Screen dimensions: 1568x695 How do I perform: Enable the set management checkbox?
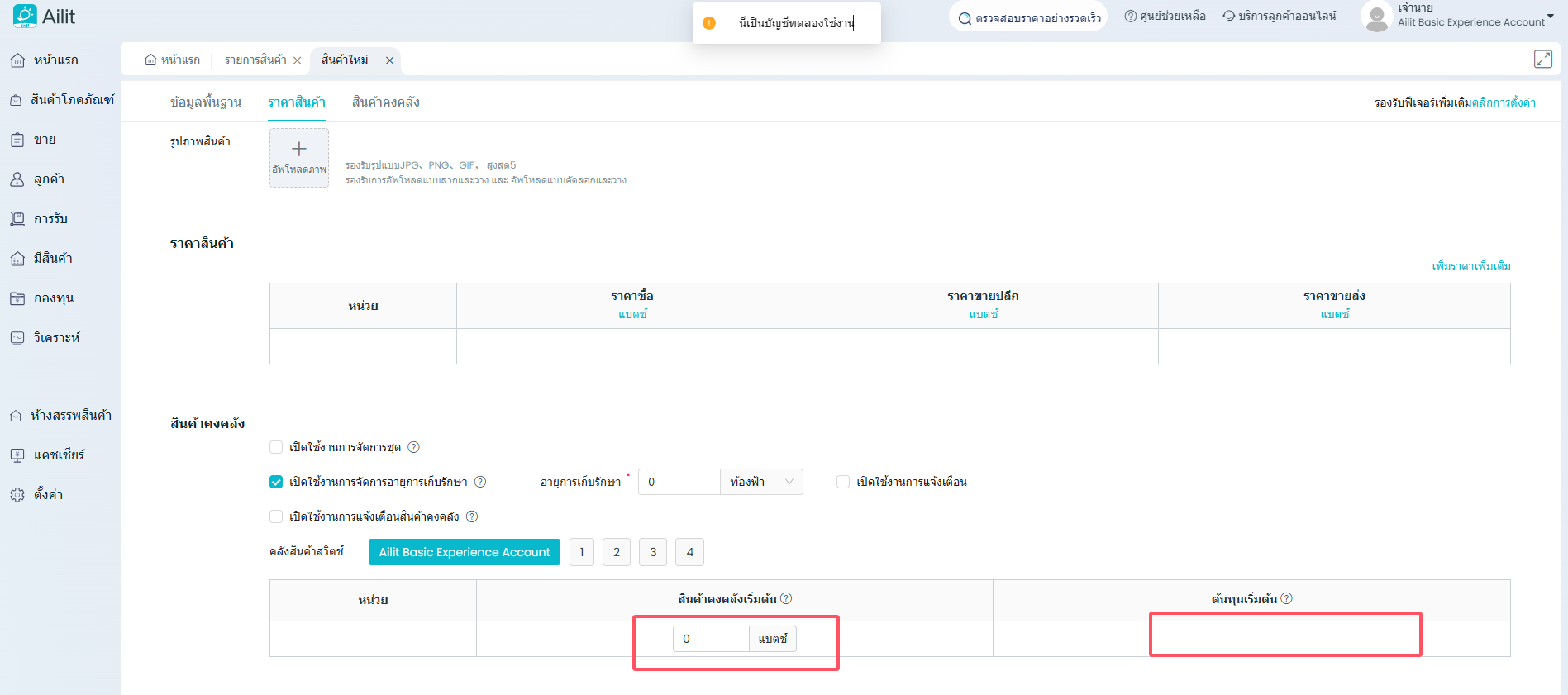[x=276, y=447]
